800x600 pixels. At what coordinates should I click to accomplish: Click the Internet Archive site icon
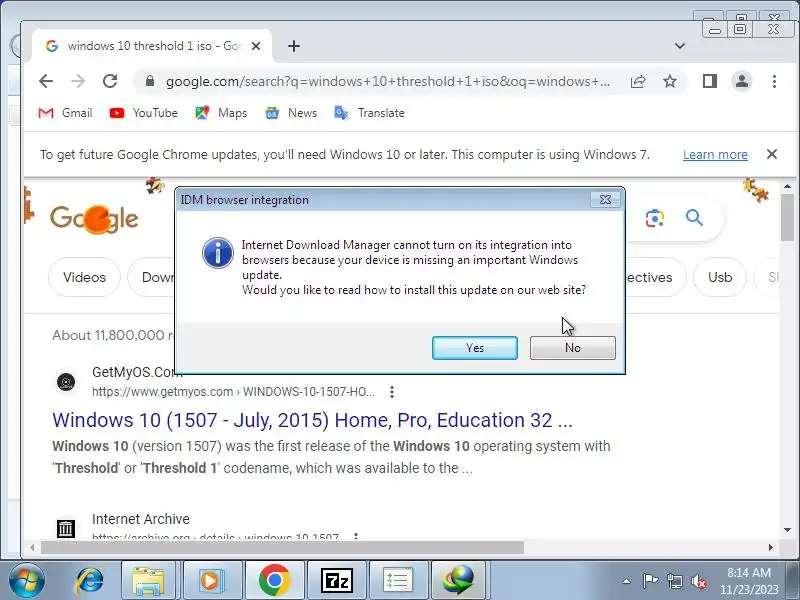[66, 529]
